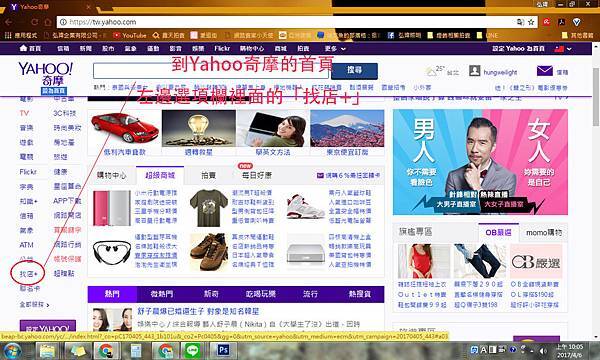The width and height of the screenshot is (600, 360).
Task: Bookmark this page with the star icon
Action: 531,22
